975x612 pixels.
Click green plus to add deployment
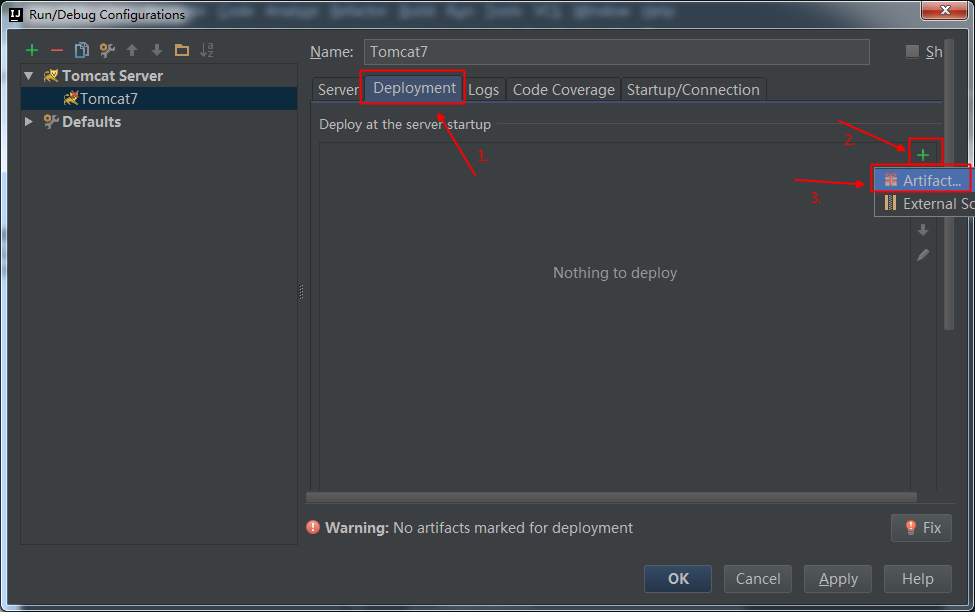point(923,154)
